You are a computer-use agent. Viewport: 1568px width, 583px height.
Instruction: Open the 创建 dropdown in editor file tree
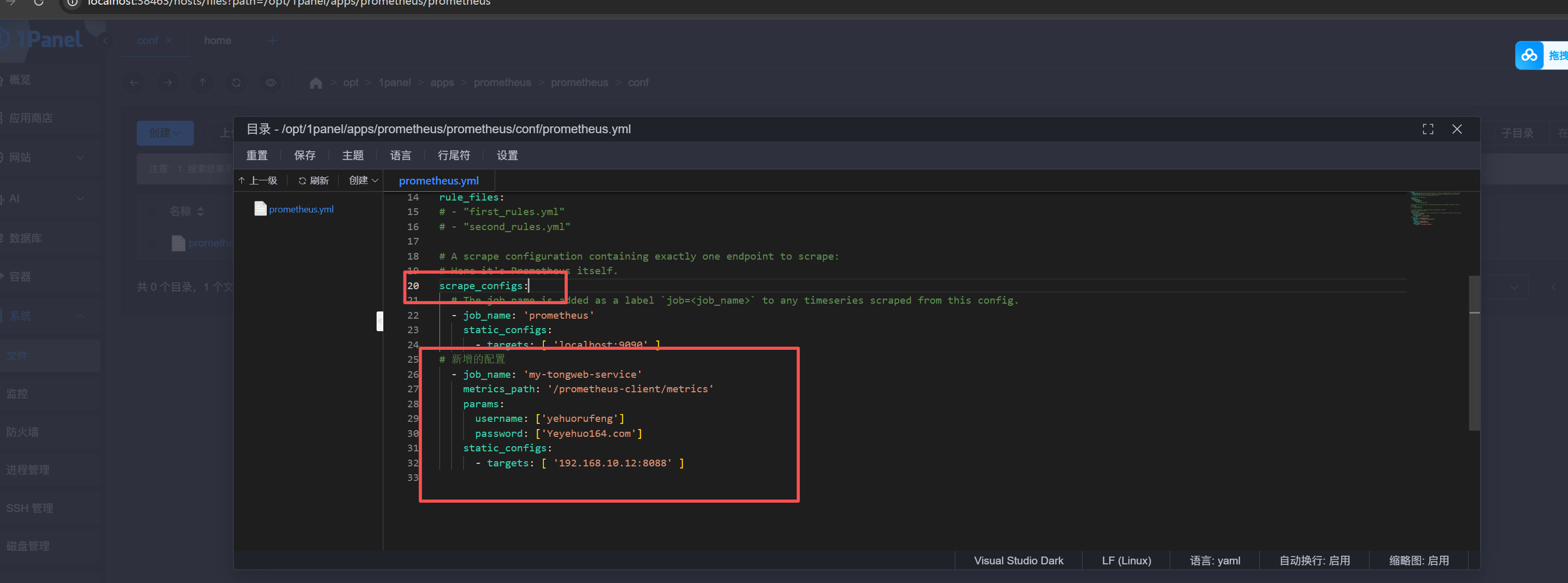click(x=364, y=180)
